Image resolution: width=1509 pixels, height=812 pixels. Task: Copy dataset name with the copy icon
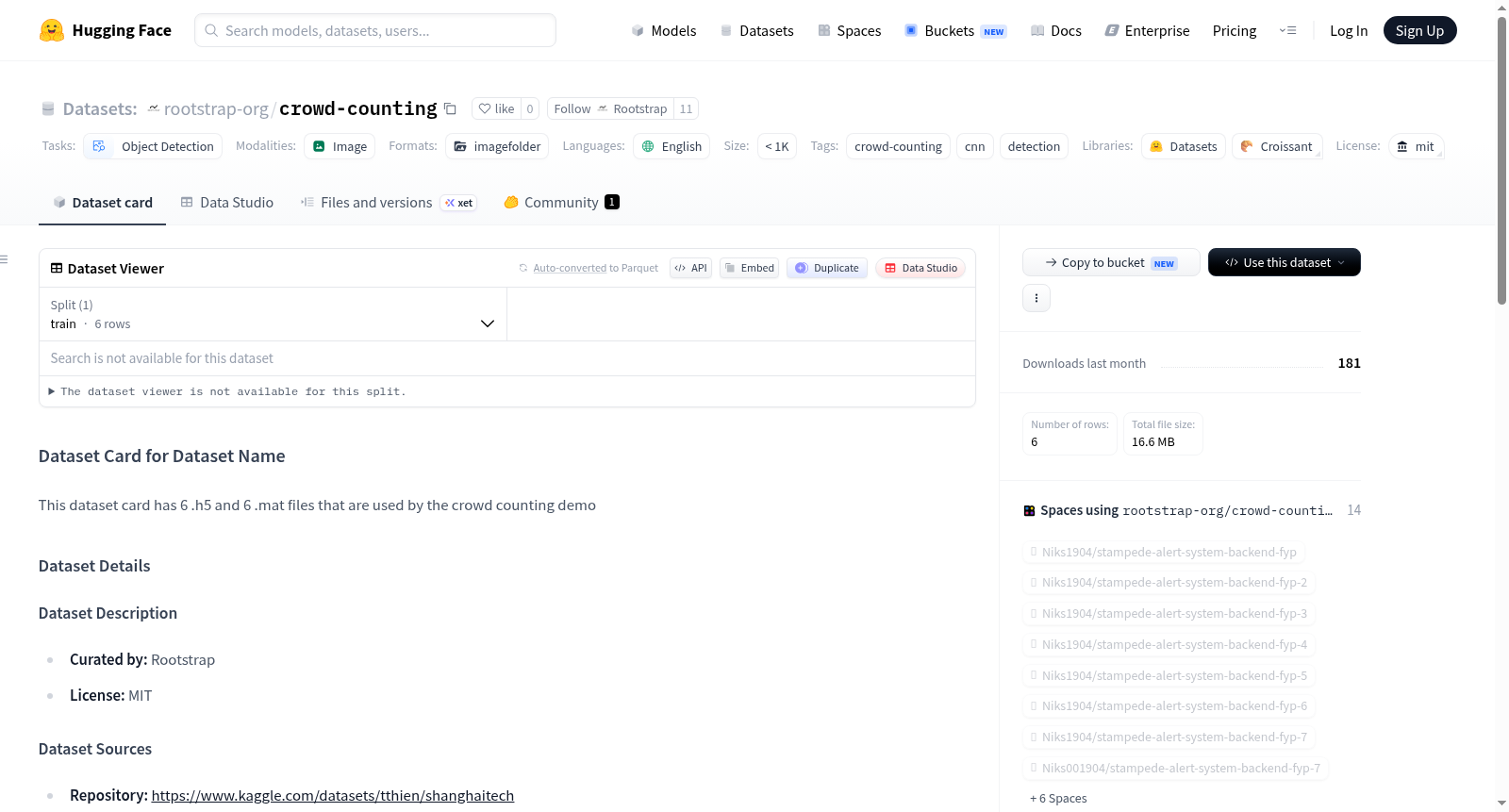(x=451, y=108)
